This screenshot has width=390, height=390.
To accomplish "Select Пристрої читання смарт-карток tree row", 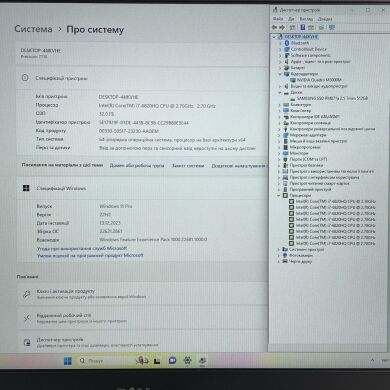I will pos(319,183).
